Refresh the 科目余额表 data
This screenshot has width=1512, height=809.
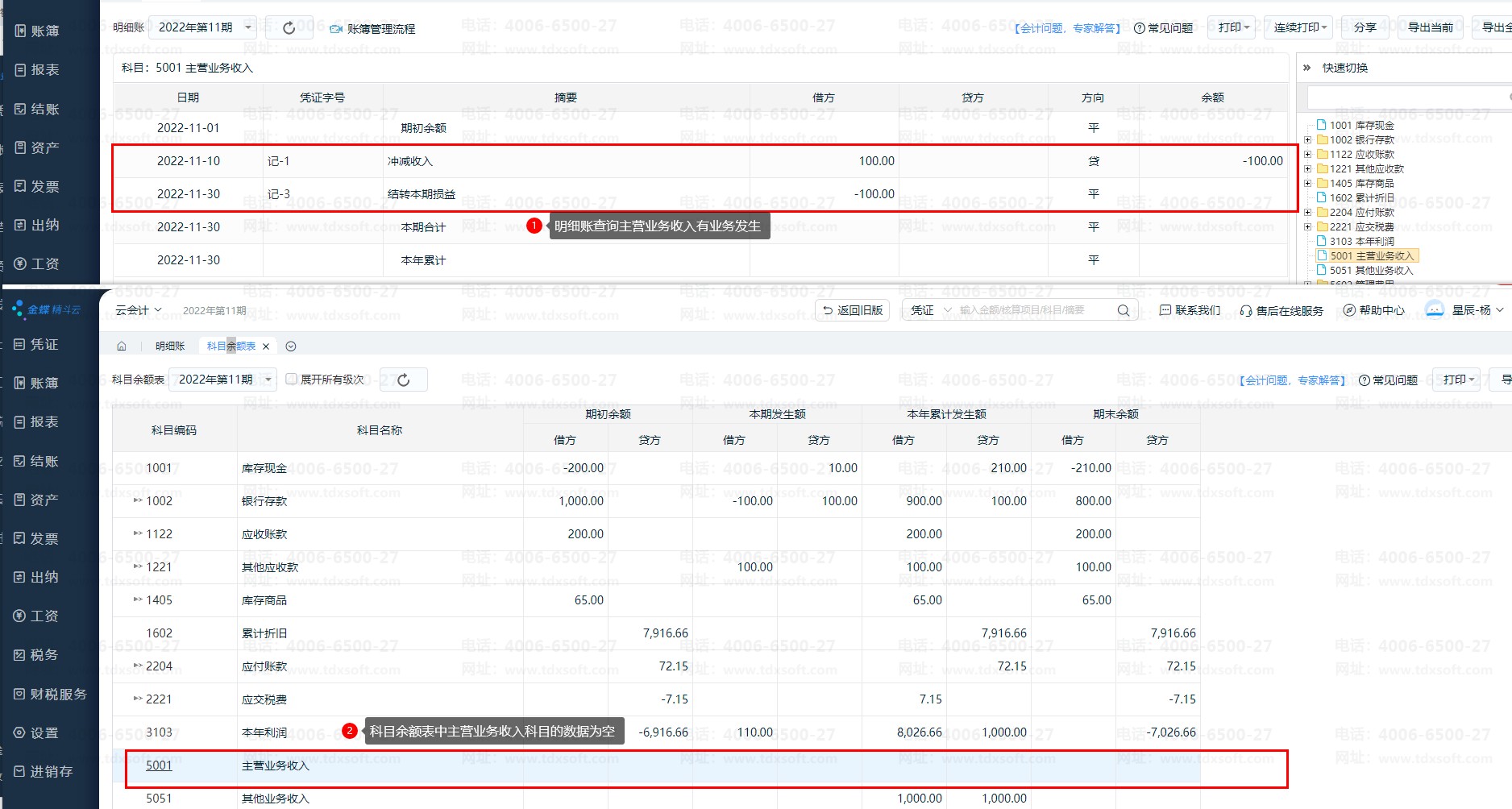pyautogui.click(x=404, y=380)
